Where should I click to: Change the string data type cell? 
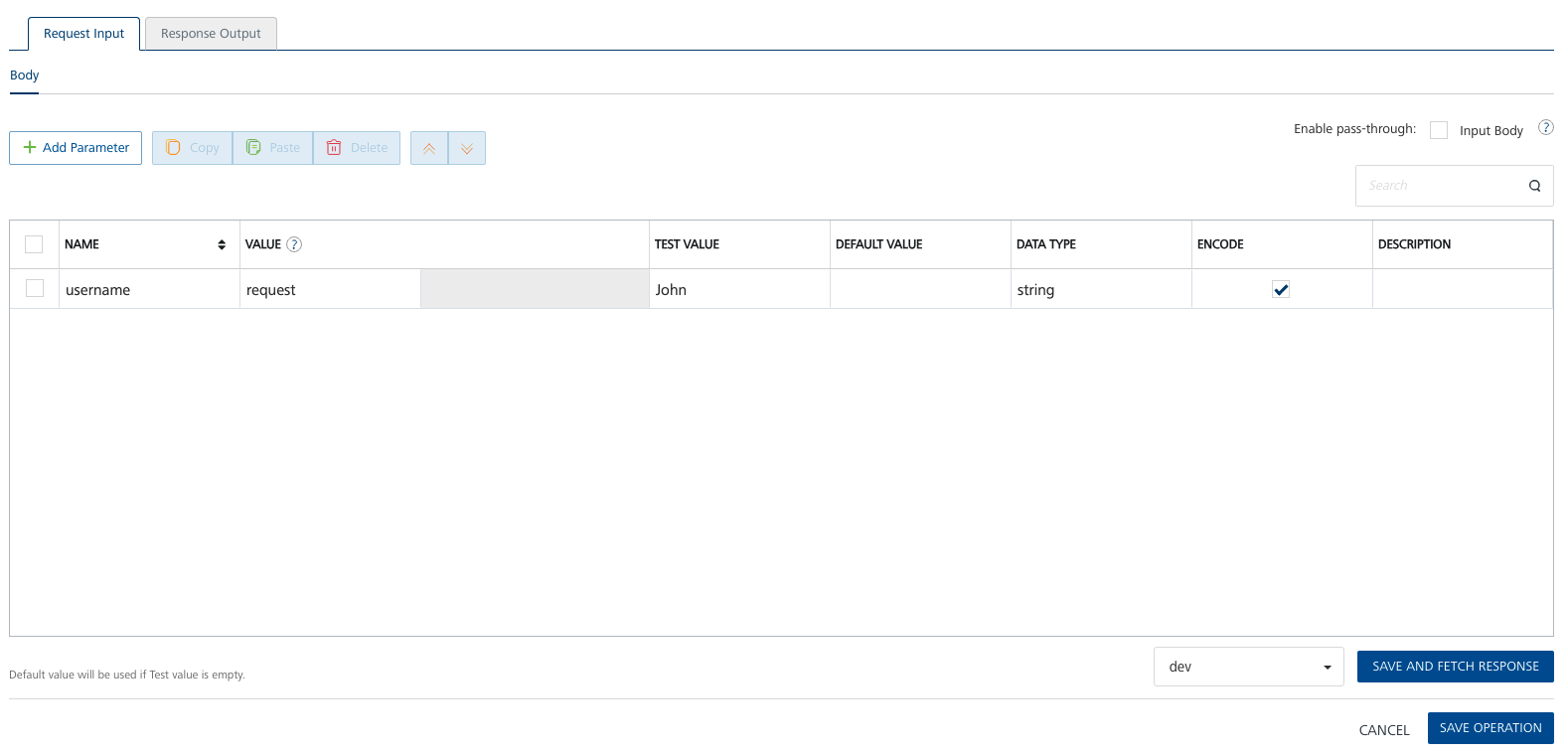click(1101, 289)
